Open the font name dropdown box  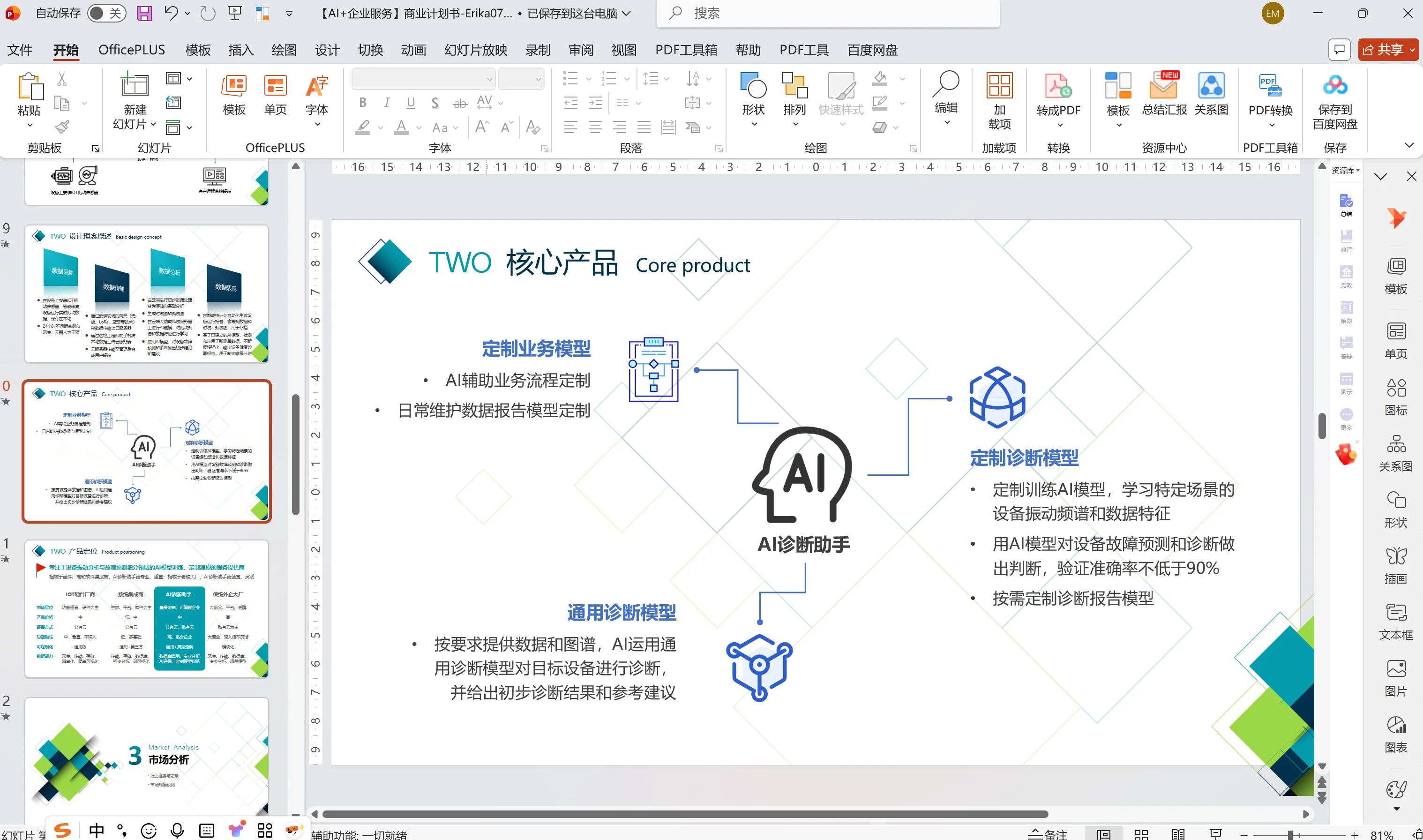tap(423, 79)
